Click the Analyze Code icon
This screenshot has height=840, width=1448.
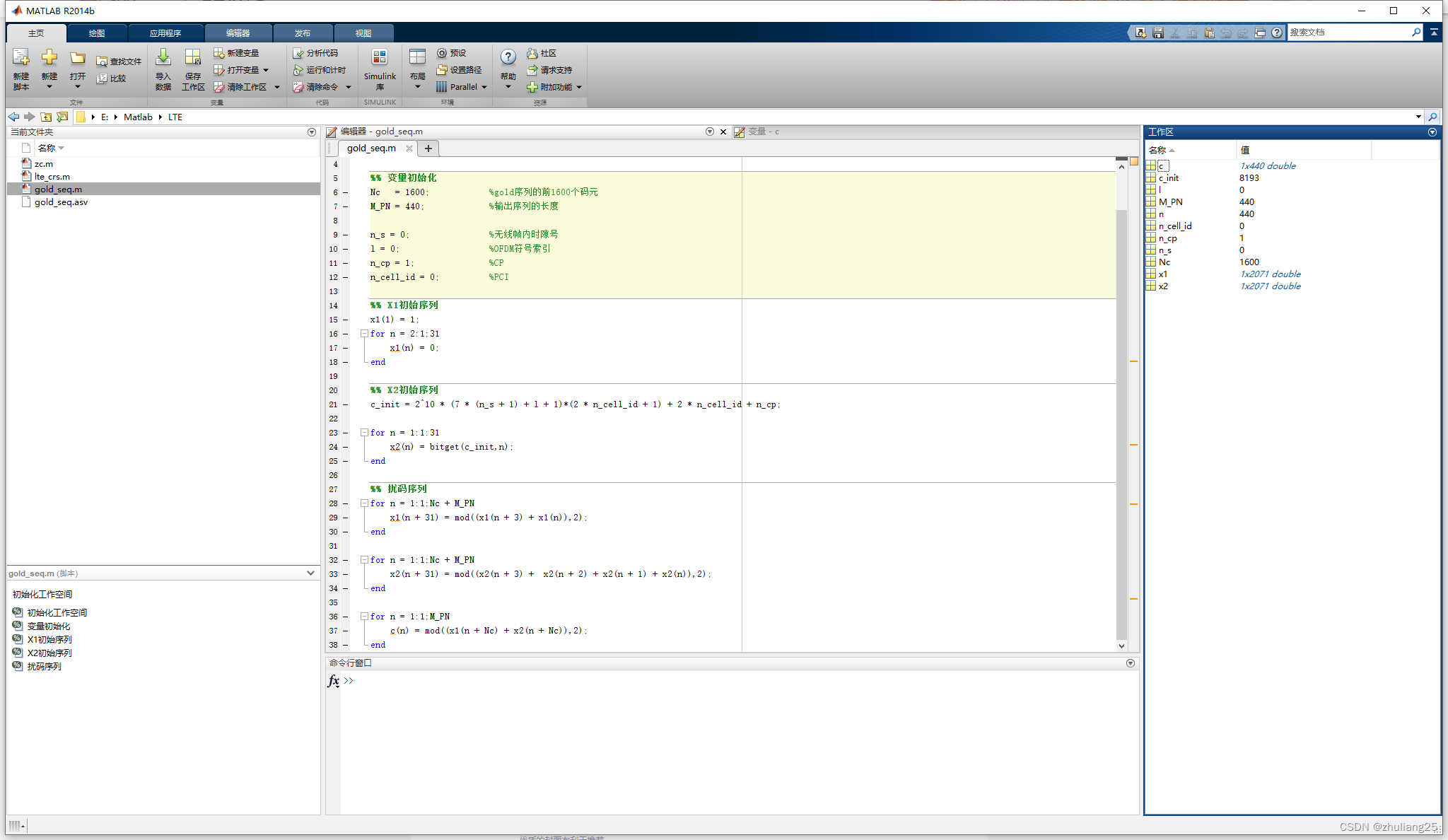pyautogui.click(x=298, y=53)
